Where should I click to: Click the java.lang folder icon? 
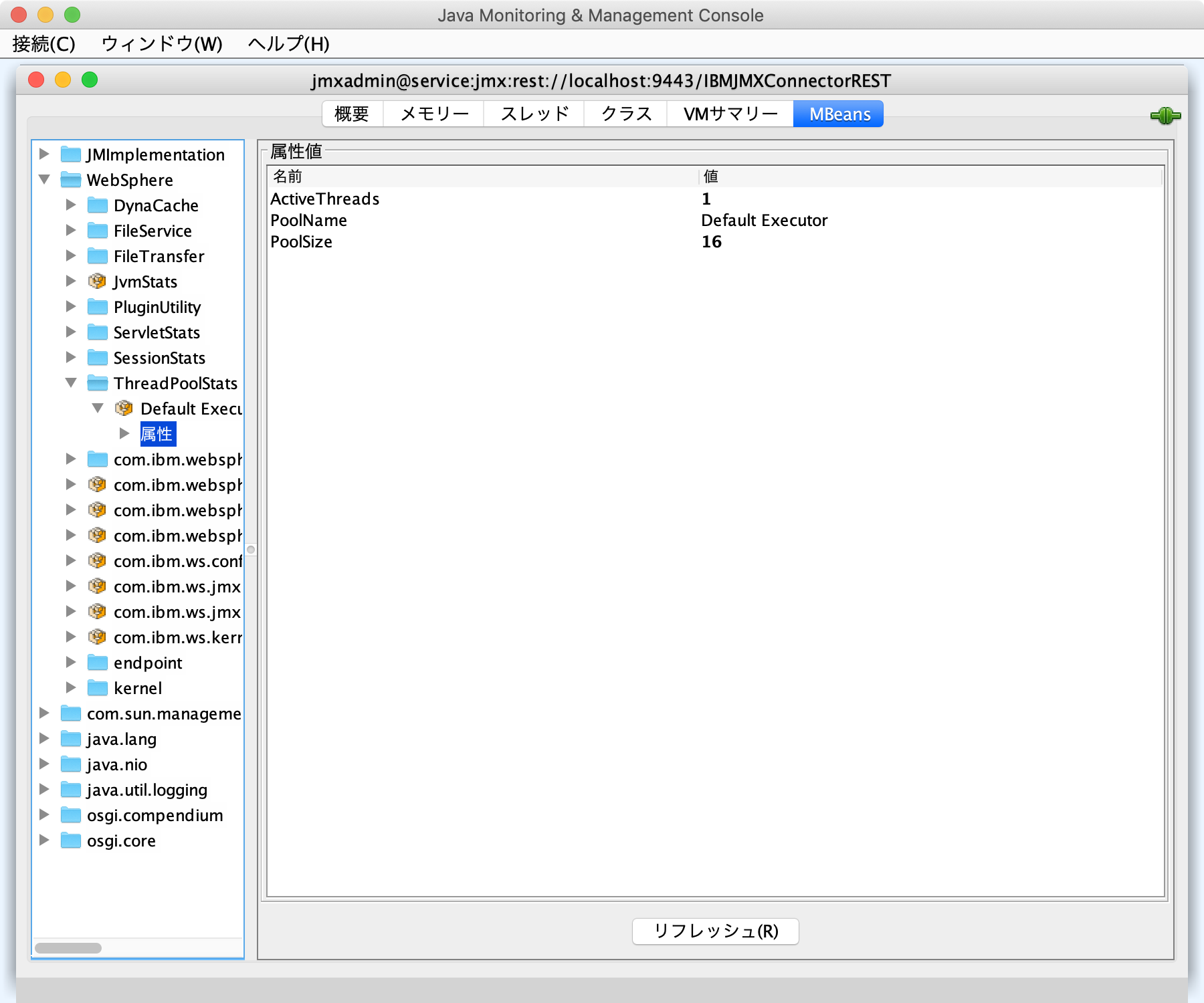coord(71,739)
